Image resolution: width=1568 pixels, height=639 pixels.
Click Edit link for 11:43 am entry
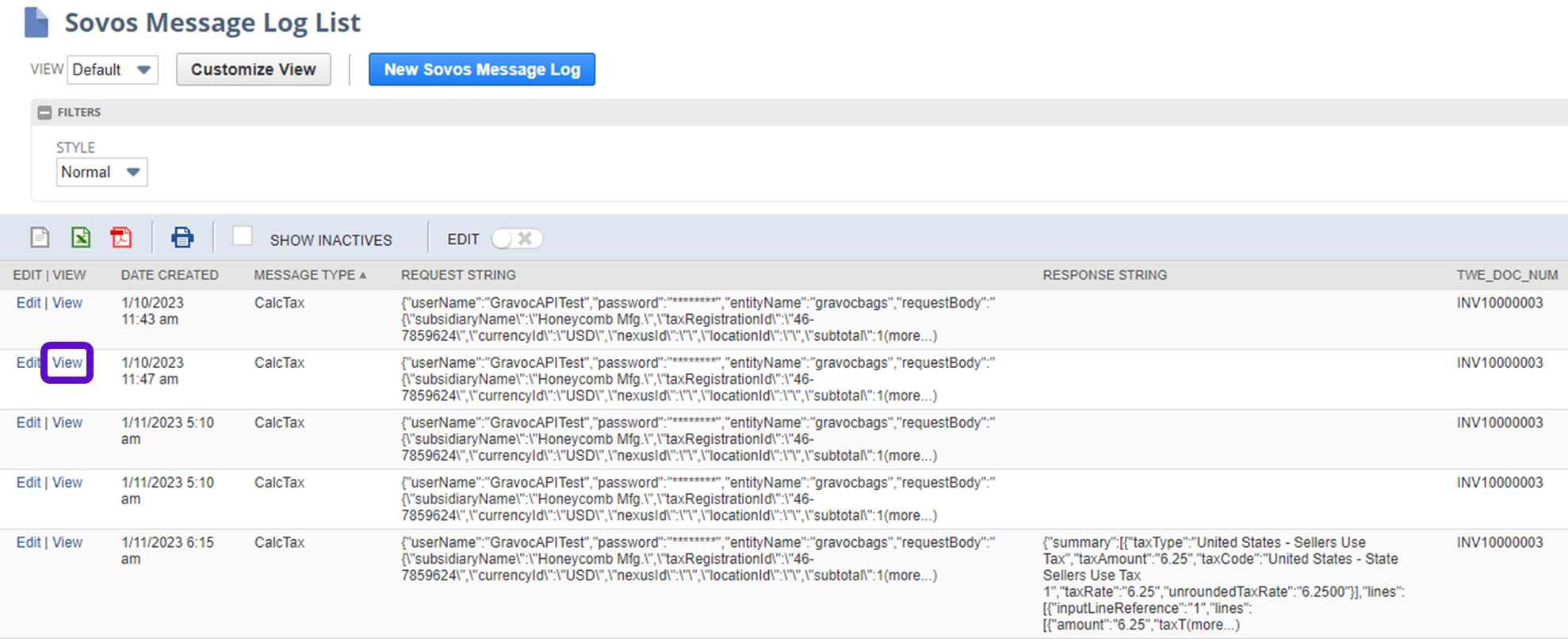click(28, 303)
